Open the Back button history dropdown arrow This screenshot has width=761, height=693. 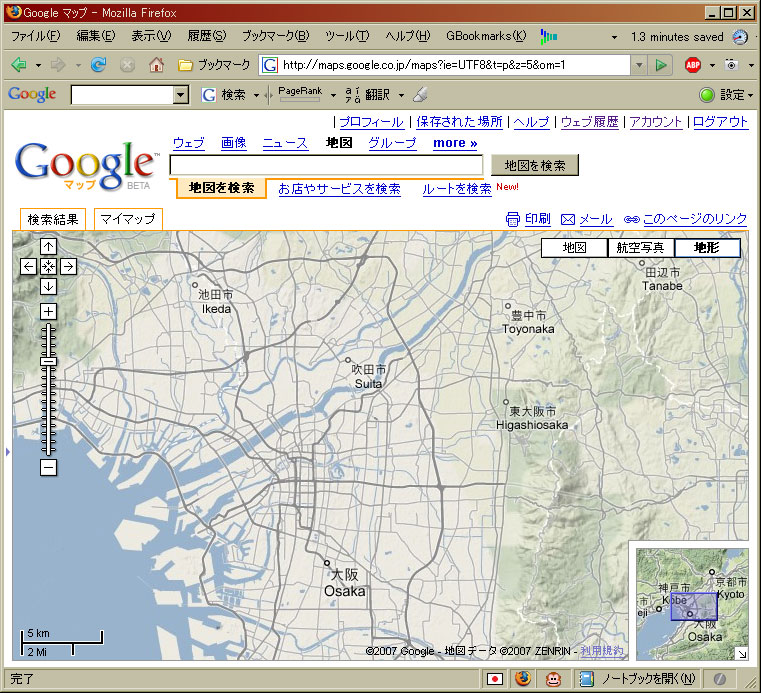38,65
